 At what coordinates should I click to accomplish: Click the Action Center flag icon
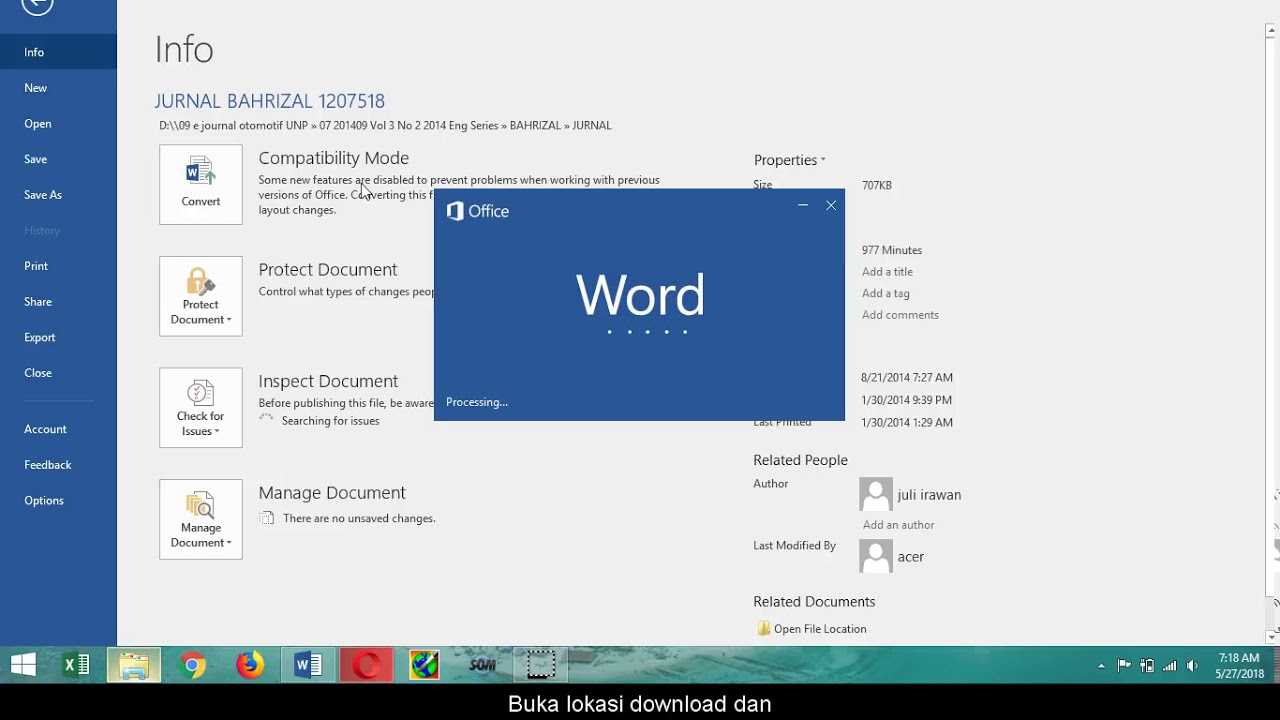pos(1124,666)
